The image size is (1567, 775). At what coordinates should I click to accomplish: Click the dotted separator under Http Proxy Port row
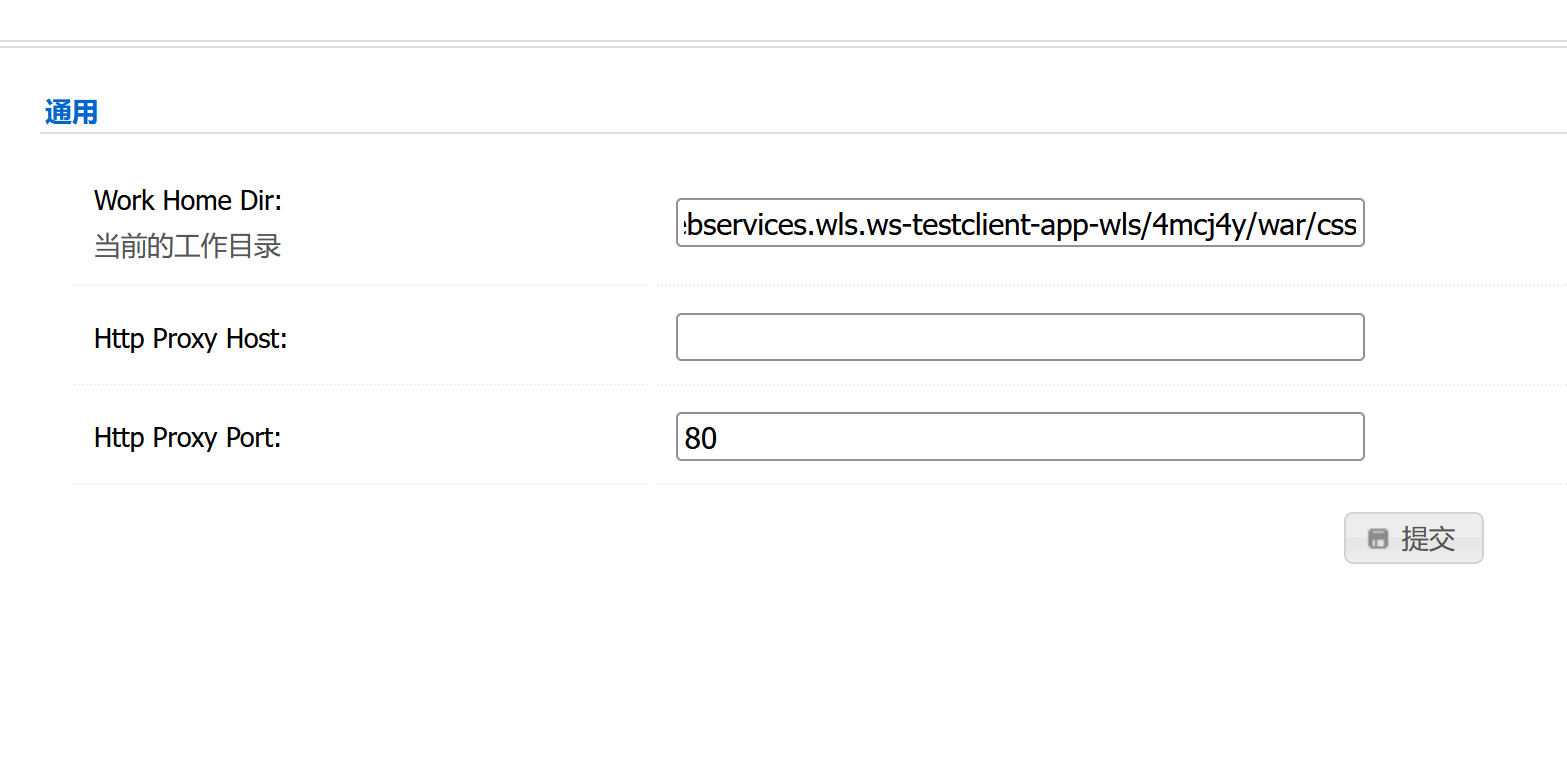pos(360,484)
